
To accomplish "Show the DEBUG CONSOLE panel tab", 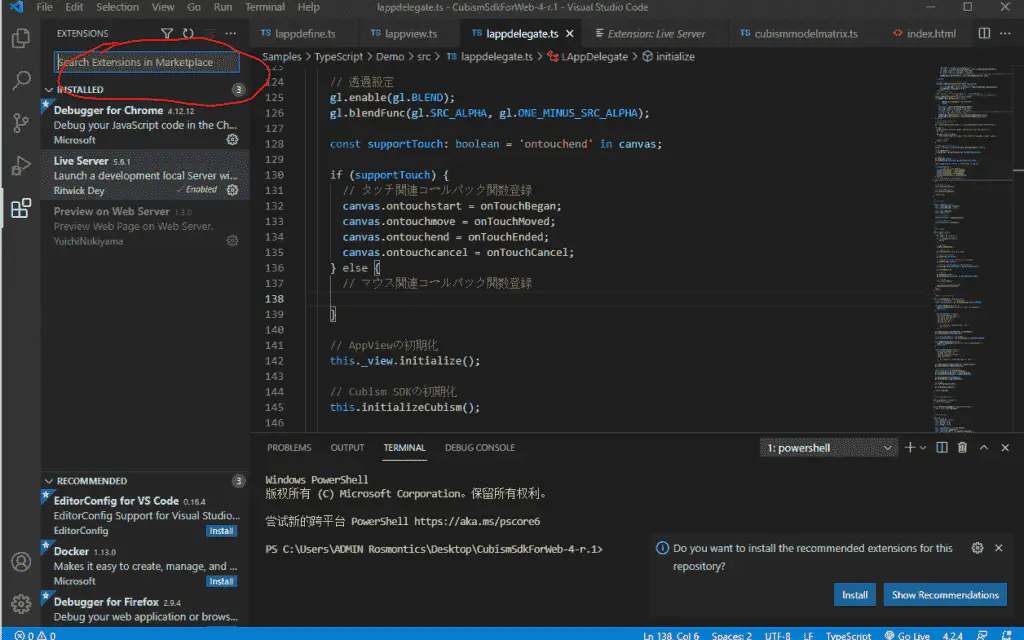I will pyautogui.click(x=479, y=448).
